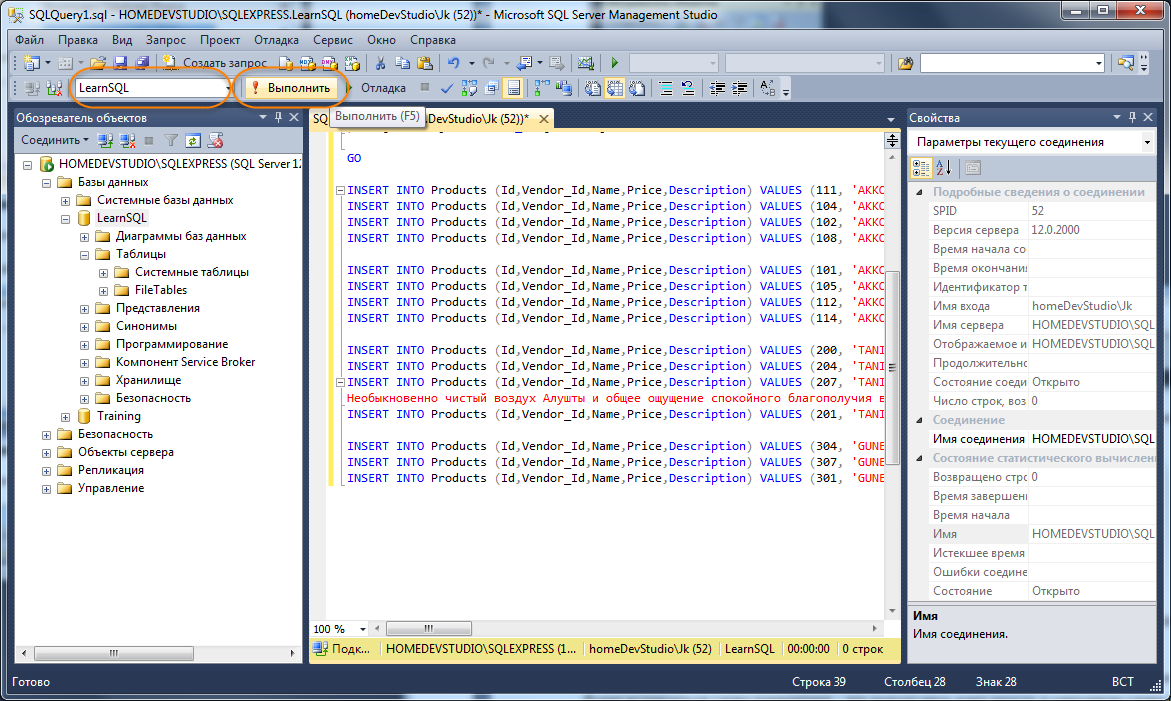Open the Параметры текущего соединения dropdown
Screen dimensions: 1171x701
coord(1148,142)
